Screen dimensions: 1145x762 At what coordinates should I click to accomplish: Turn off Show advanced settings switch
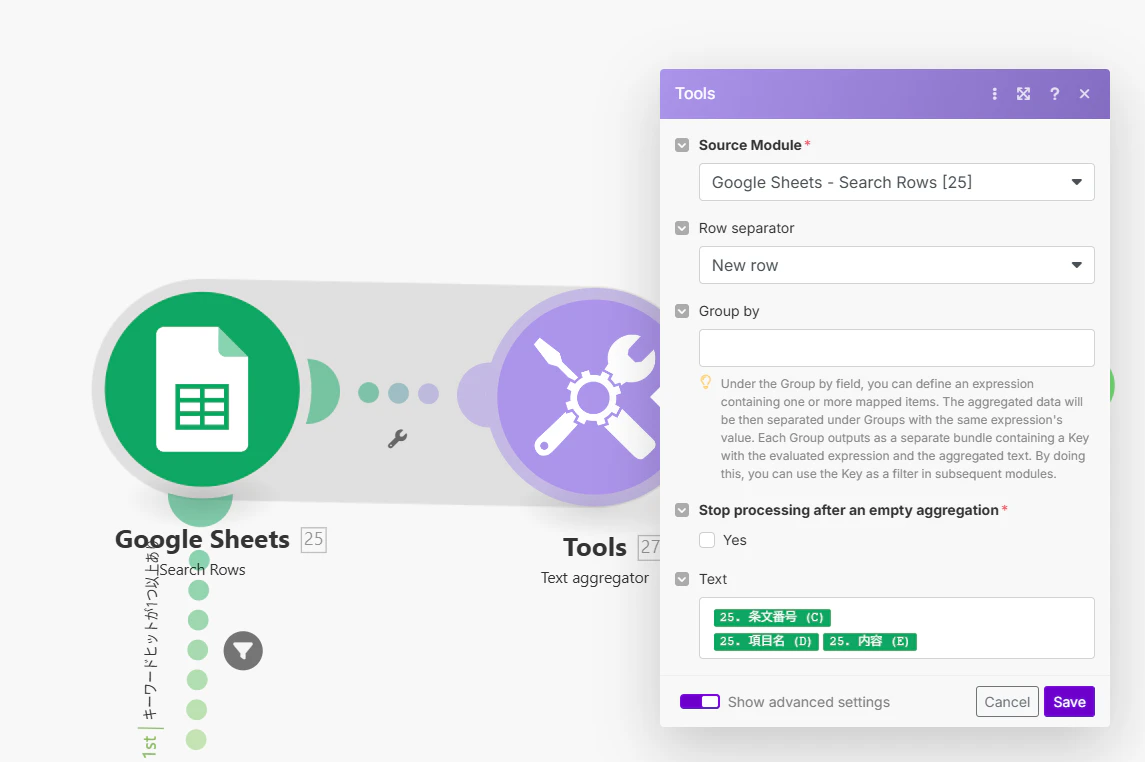coord(700,701)
